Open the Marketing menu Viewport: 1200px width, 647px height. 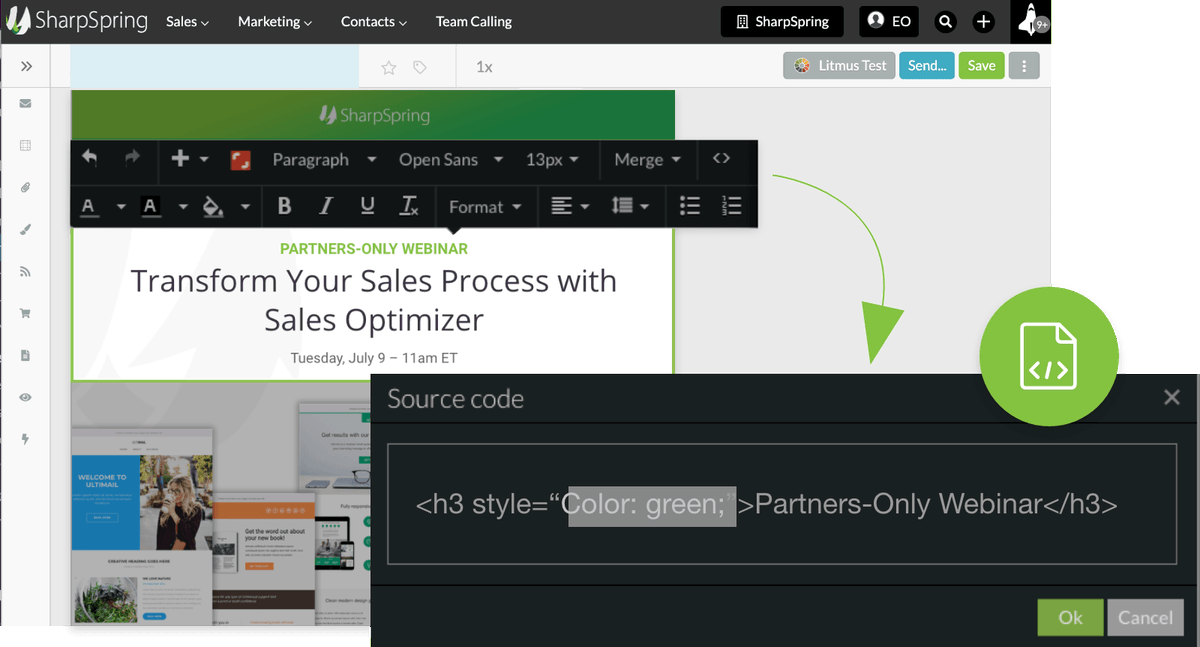coord(275,21)
